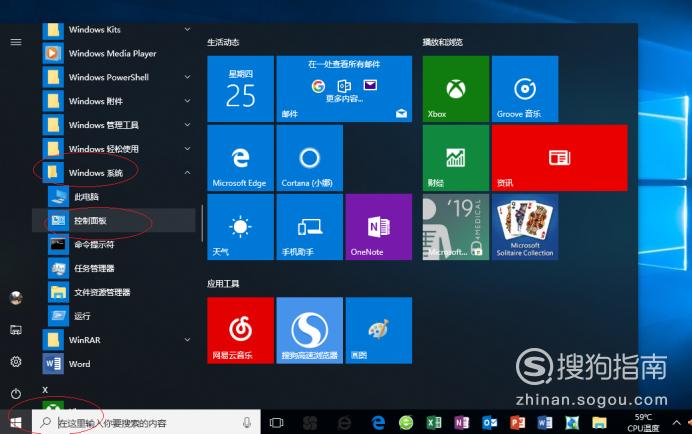Open 此电脑 (This PC) entry
Screen dimensions: 692x434
114,196
